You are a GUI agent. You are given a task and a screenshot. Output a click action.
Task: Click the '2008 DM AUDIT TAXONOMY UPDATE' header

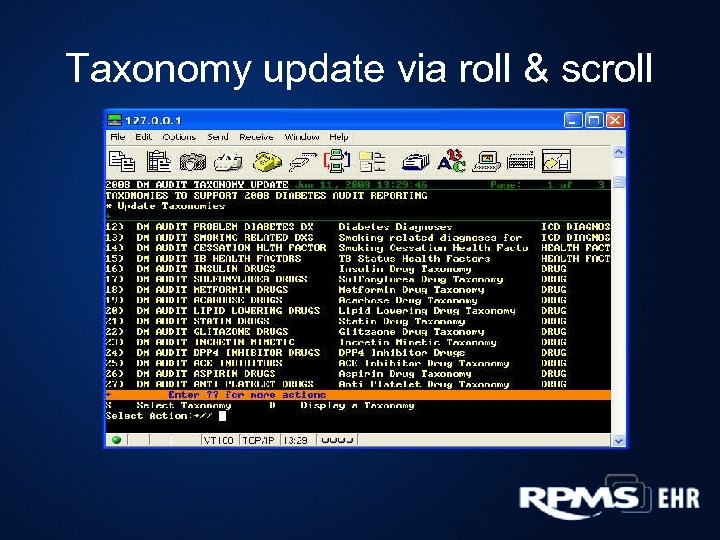tap(197, 185)
